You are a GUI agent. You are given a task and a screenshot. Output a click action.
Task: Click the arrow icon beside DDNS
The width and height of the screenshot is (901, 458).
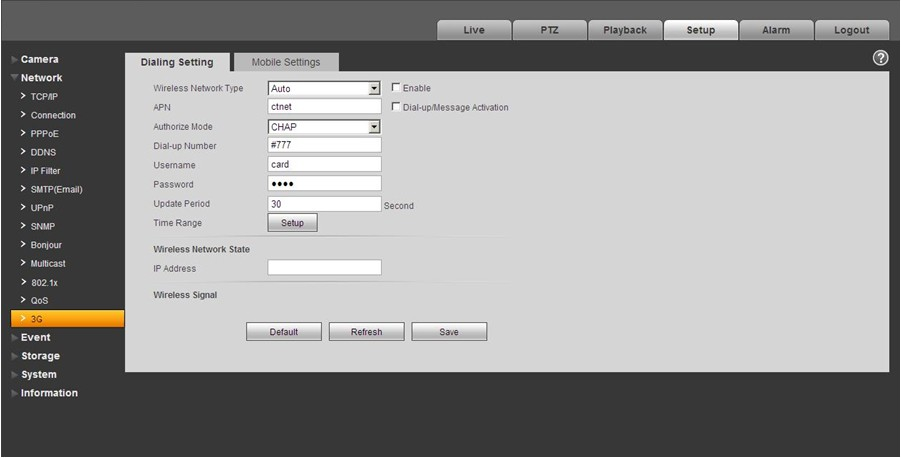click(x=23, y=152)
